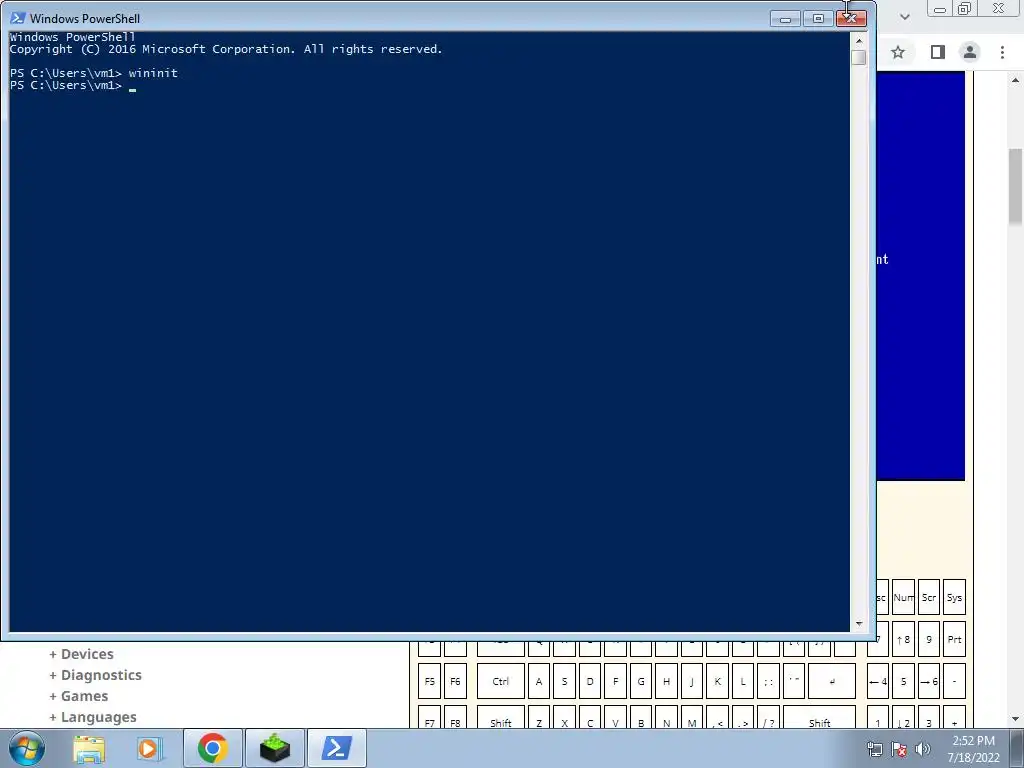Click the V key on virtual keyboard
Viewport: 1024px width, 768px height.
[x=615, y=718]
